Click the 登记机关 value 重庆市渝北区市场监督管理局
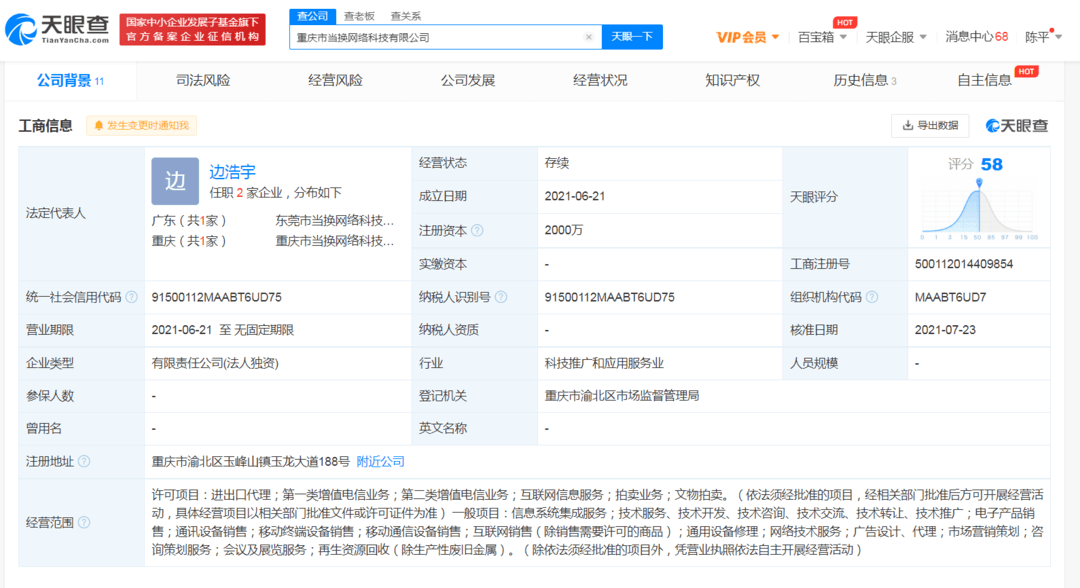This screenshot has height=588, width=1080. click(621, 396)
